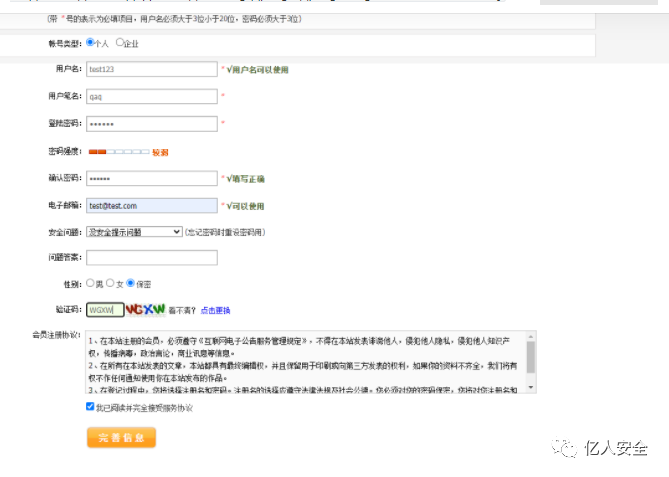
Task: Click the 问题答案 answer input field
Action: tap(151, 258)
